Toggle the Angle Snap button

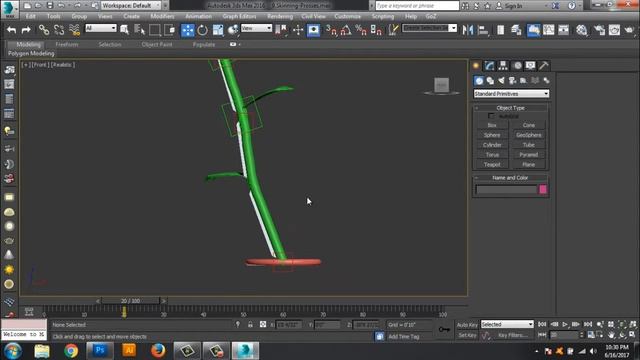pyautogui.click(x=346, y=30)
